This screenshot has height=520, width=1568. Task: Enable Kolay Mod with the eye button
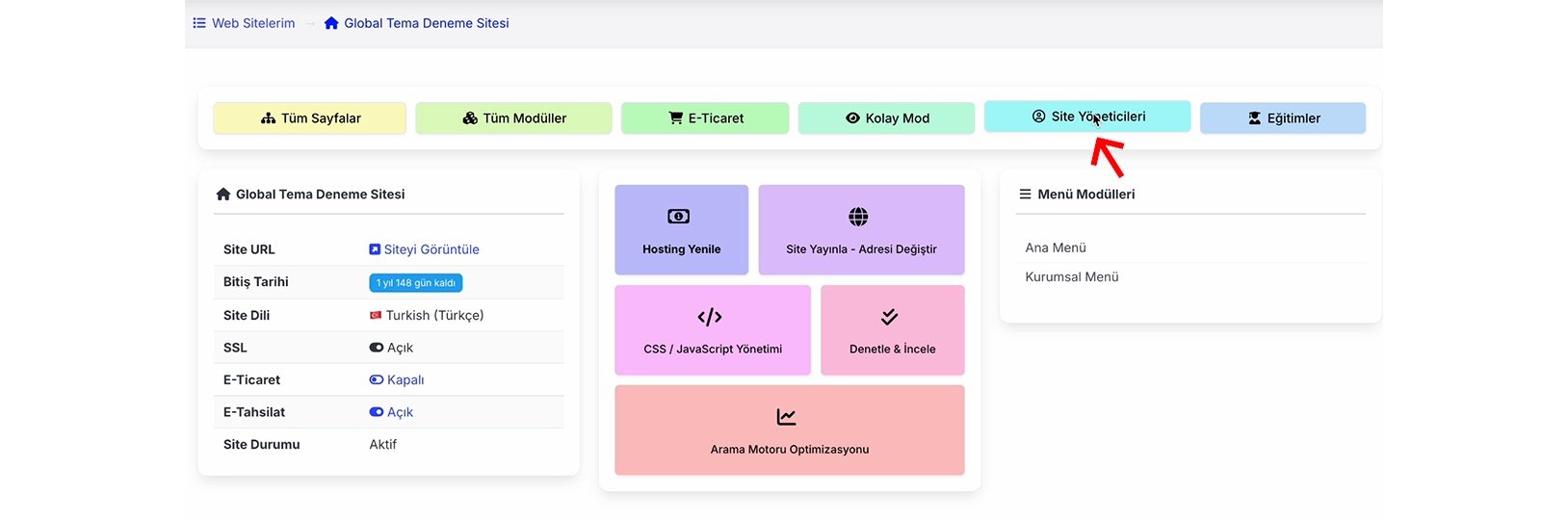[886, 118]
